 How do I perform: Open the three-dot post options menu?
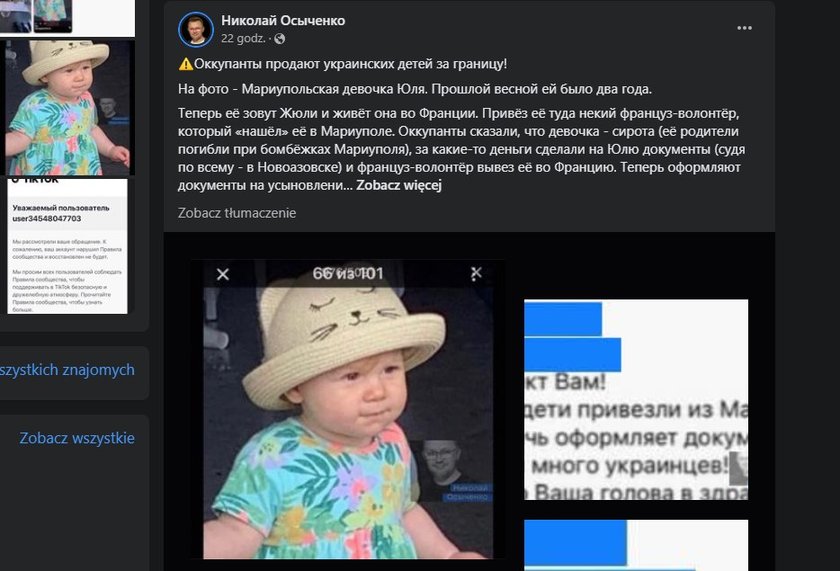(x=744, y=28)
